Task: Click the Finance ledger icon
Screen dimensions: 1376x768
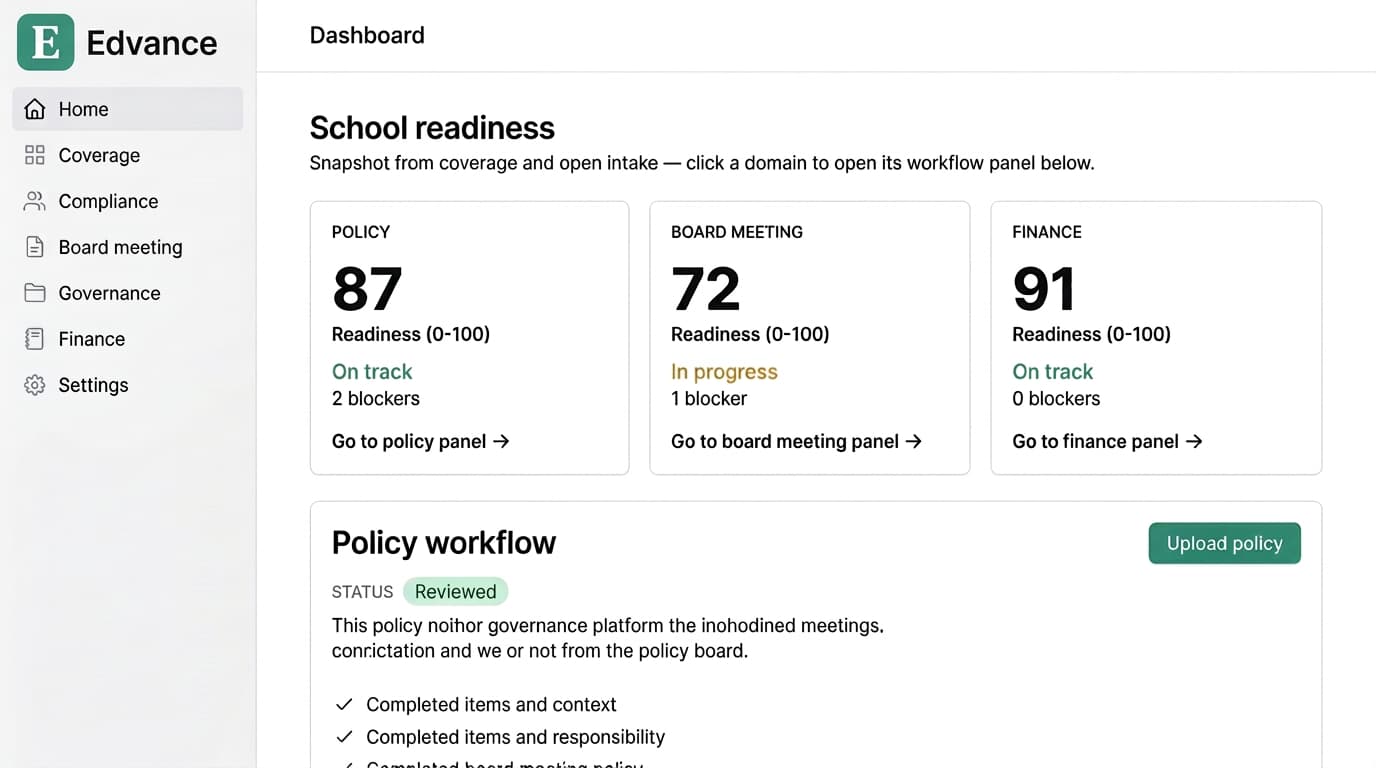Action: 35,339
